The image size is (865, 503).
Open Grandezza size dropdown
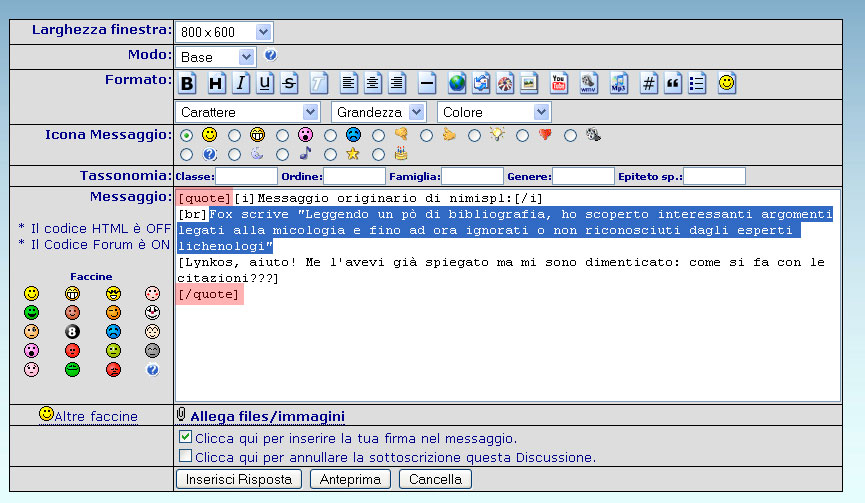click(x=378, y=112)
